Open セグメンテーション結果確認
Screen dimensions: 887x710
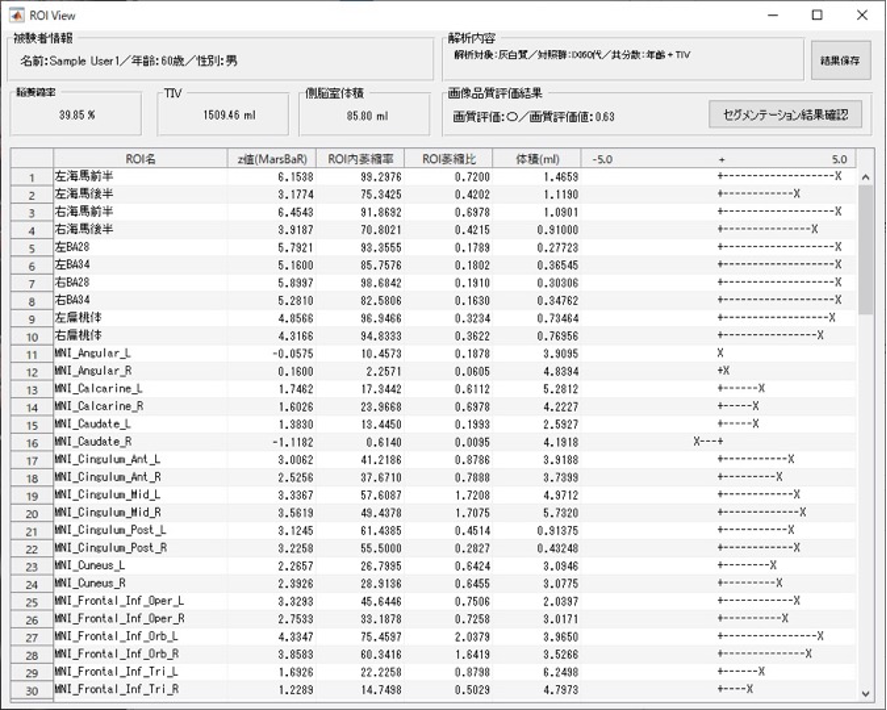click(785, 115)
